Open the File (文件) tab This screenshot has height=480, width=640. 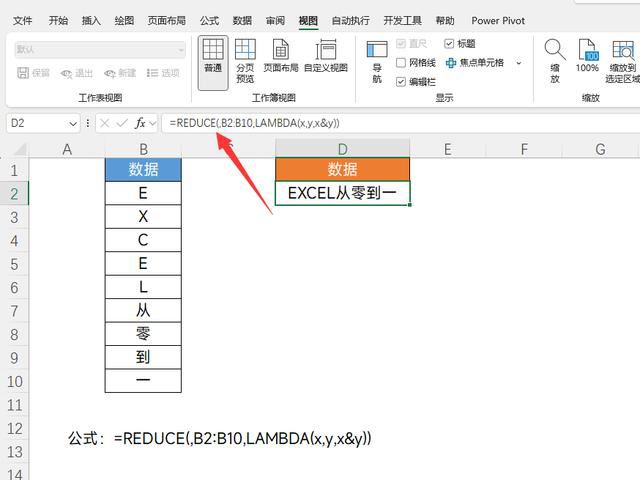click(x=22, y=20)
